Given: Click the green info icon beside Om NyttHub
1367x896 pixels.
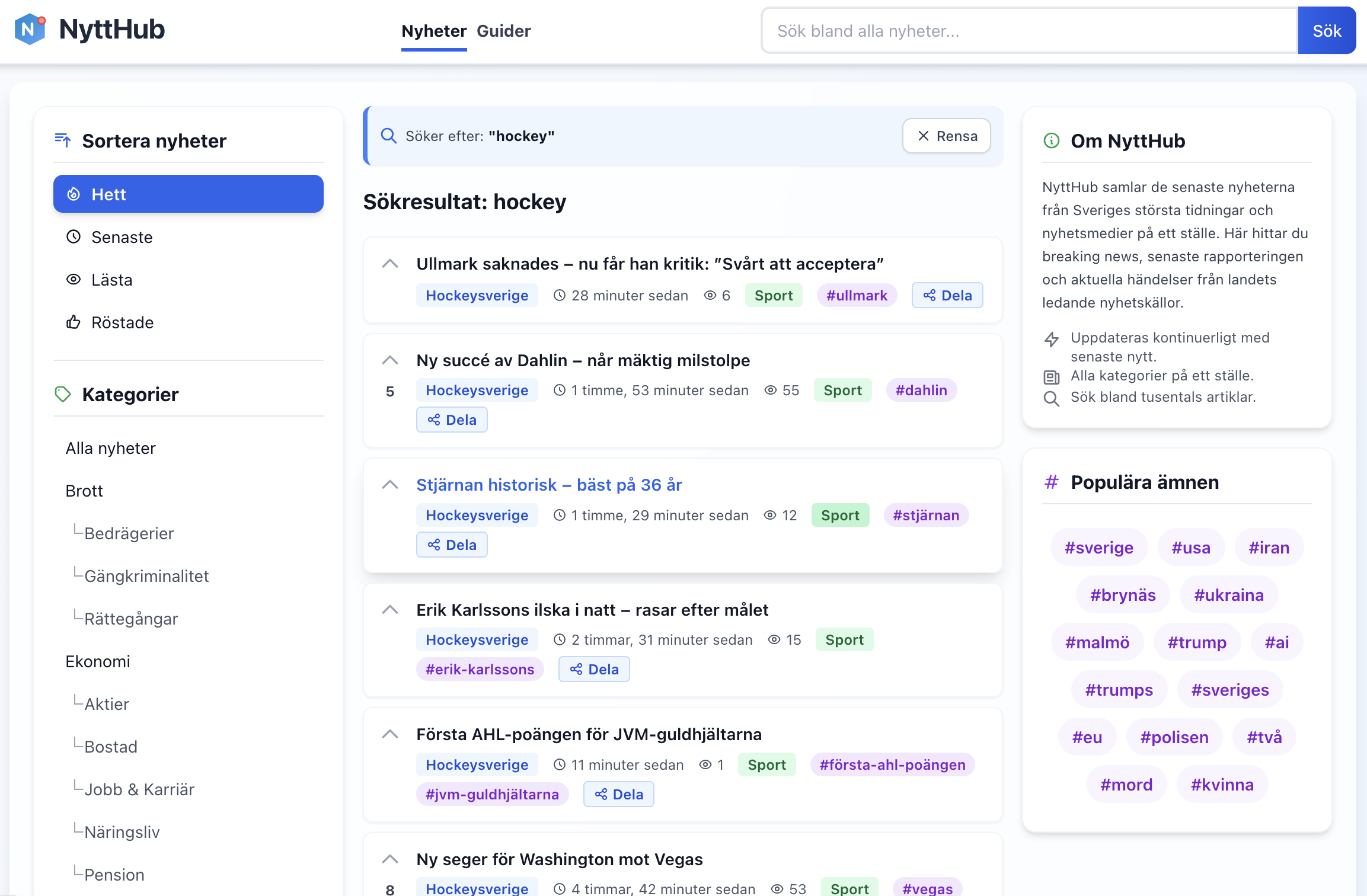Looking at the screenshot, I should (x=1051, y=141).
